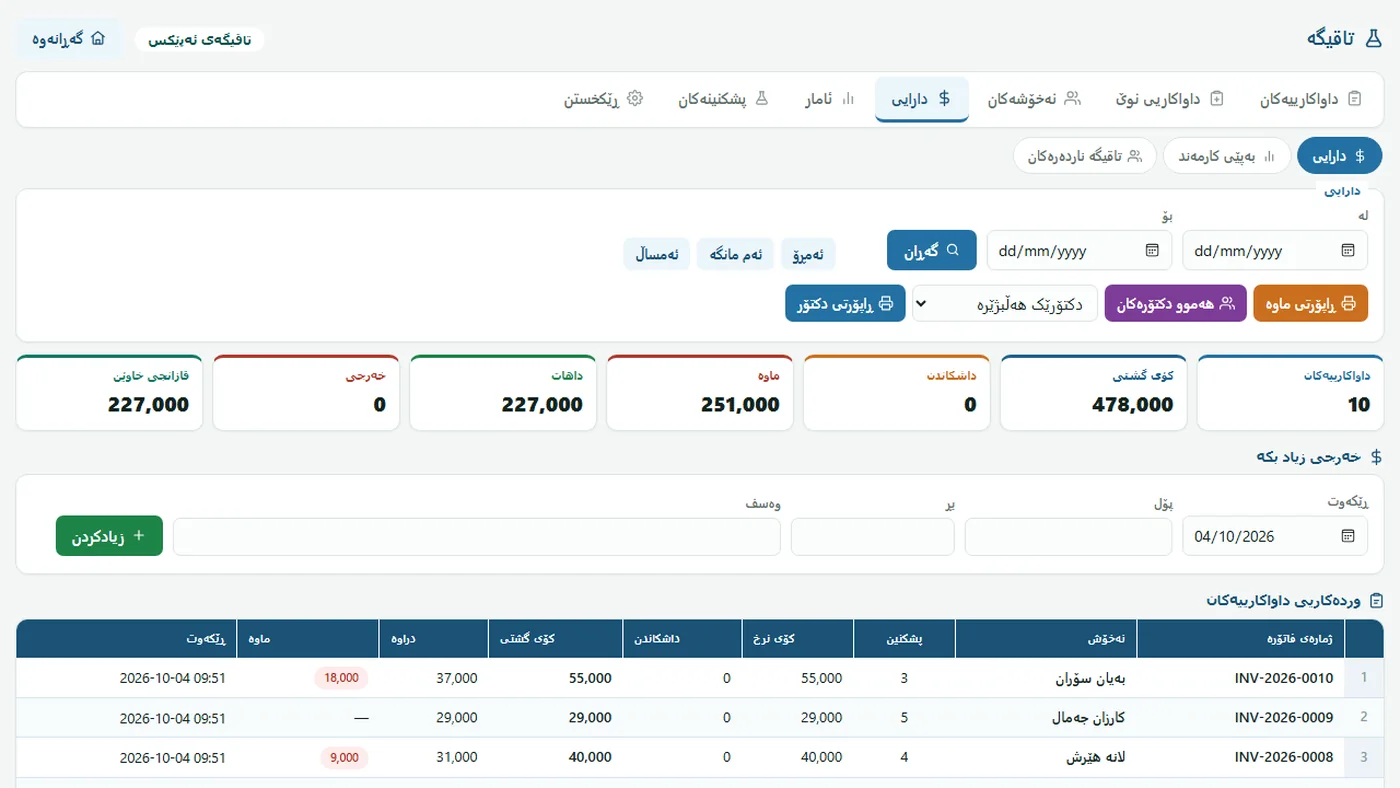Click the plus icon on the زیادکردن button
Screen dimensions: 1400x788
tap(139, 536)
